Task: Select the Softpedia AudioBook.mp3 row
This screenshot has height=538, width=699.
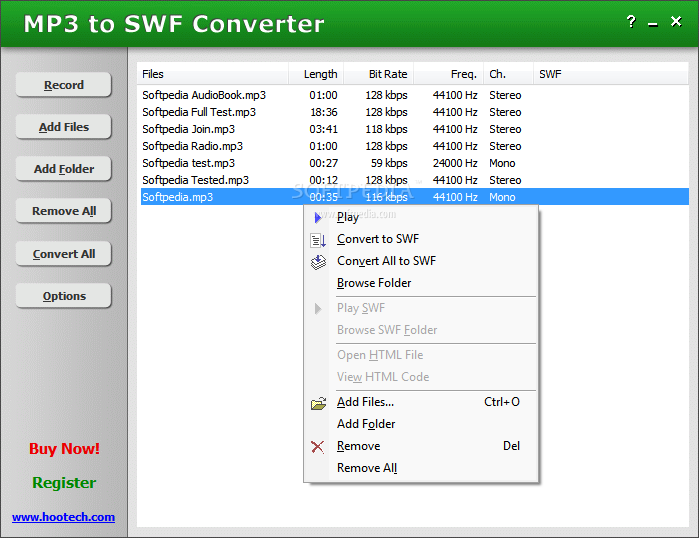Action: point(415,95)
